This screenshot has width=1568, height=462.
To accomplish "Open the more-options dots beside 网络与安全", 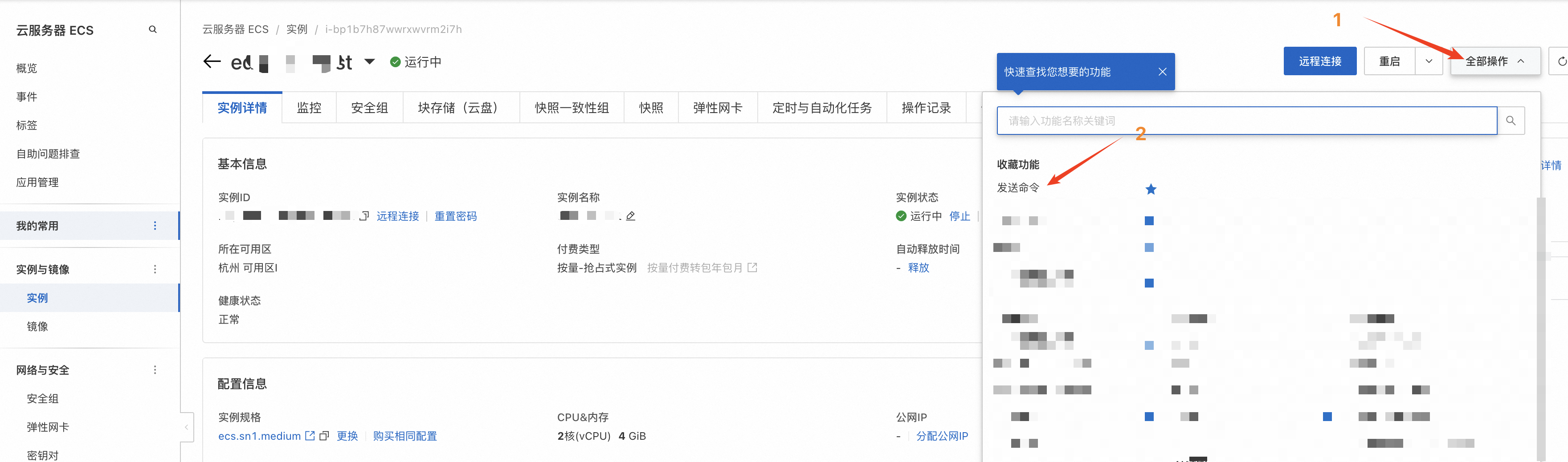I will pos(155,369).
